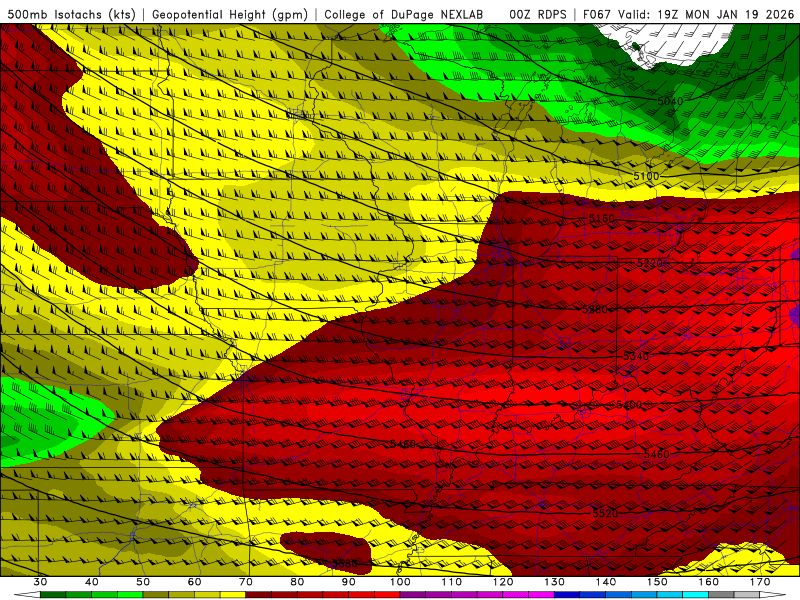
Task: Click the legend value 150
Action: click(657, 582)
